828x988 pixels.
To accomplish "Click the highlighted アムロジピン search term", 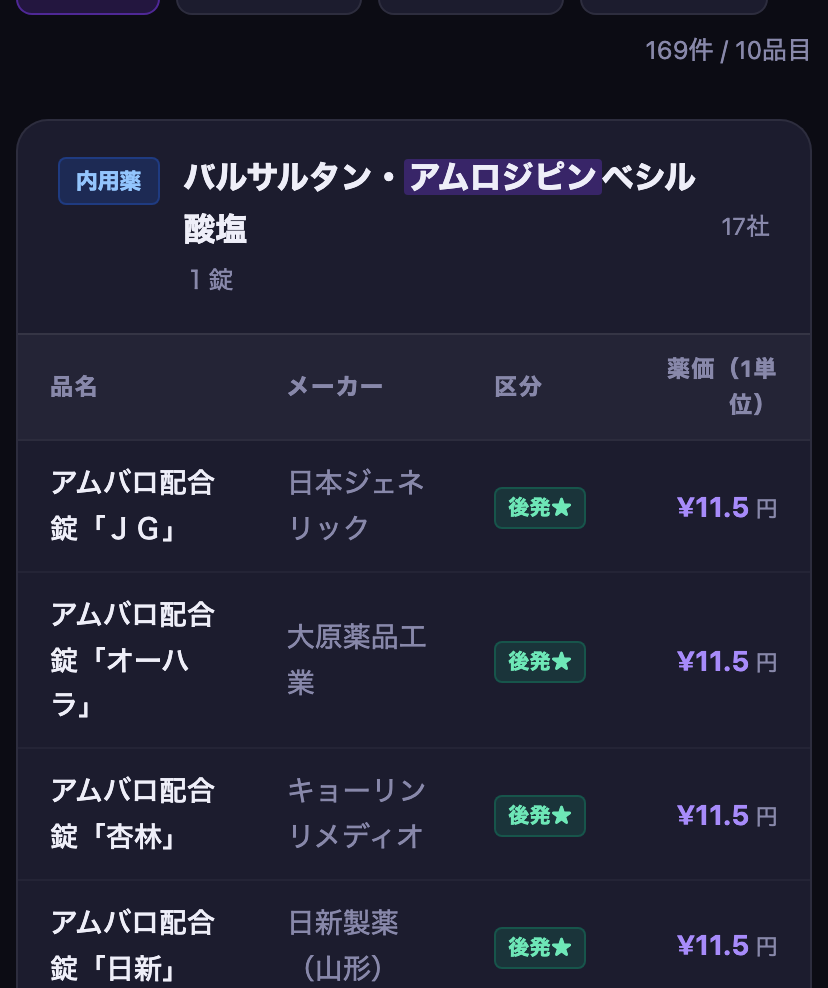I will 503,177.
